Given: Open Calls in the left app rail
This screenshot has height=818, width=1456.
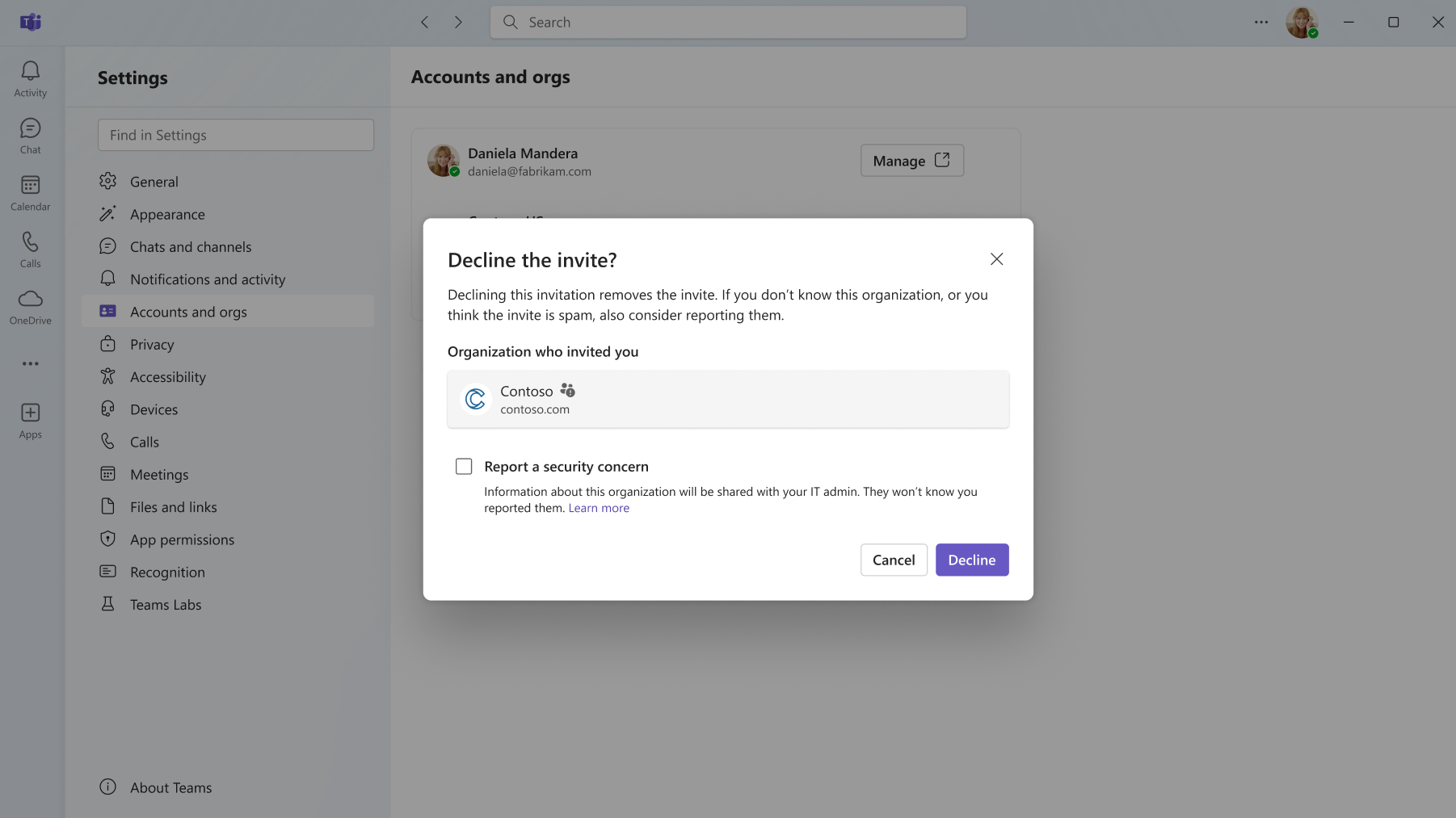Looking at the screenshot, I should coord(31,250).
